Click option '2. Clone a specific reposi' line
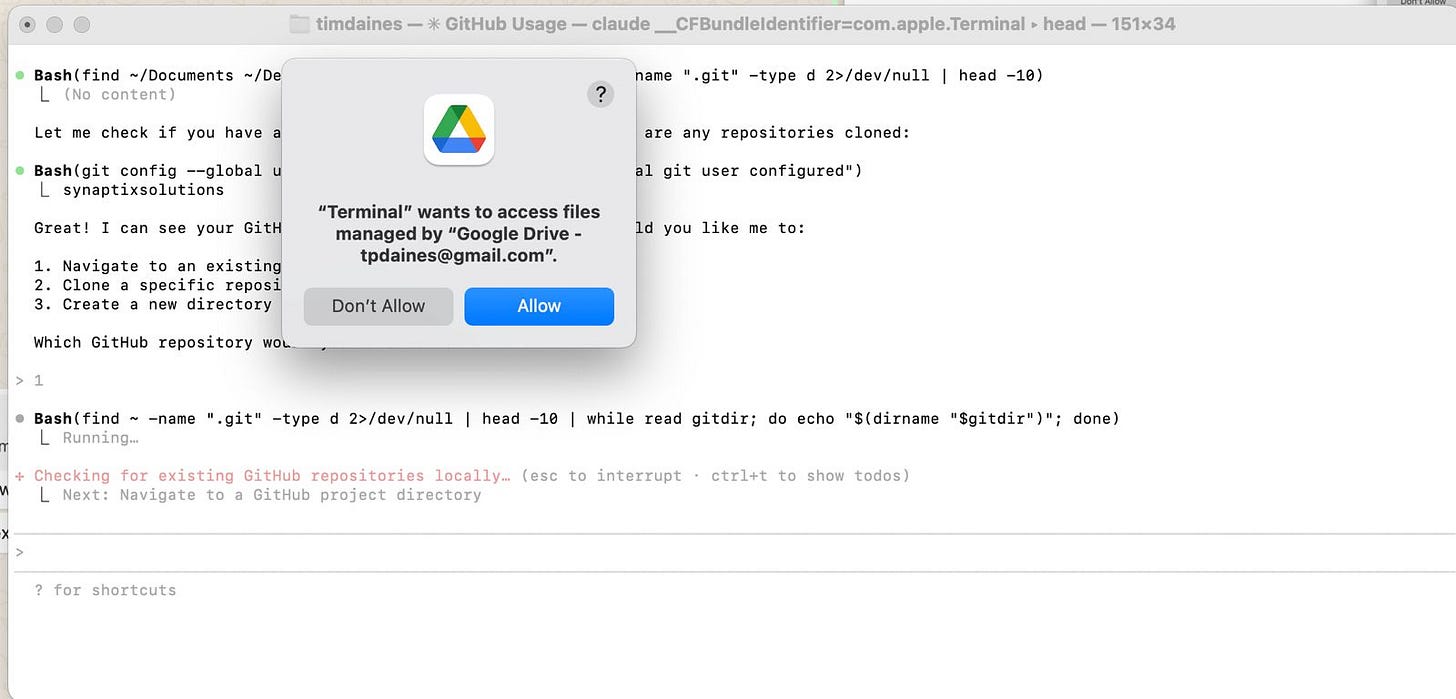The image size is (1456, 699). (158, 285)
